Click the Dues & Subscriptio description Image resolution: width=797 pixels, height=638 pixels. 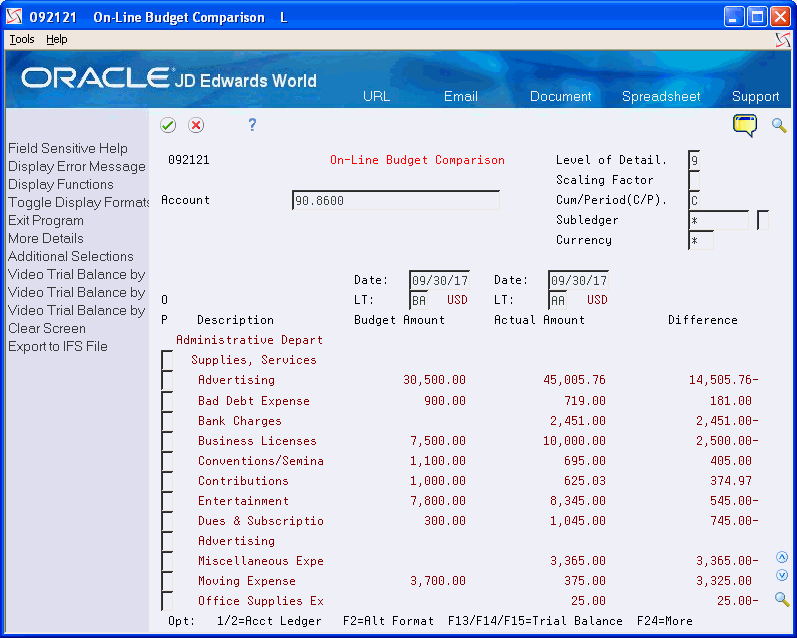(261, 521)
